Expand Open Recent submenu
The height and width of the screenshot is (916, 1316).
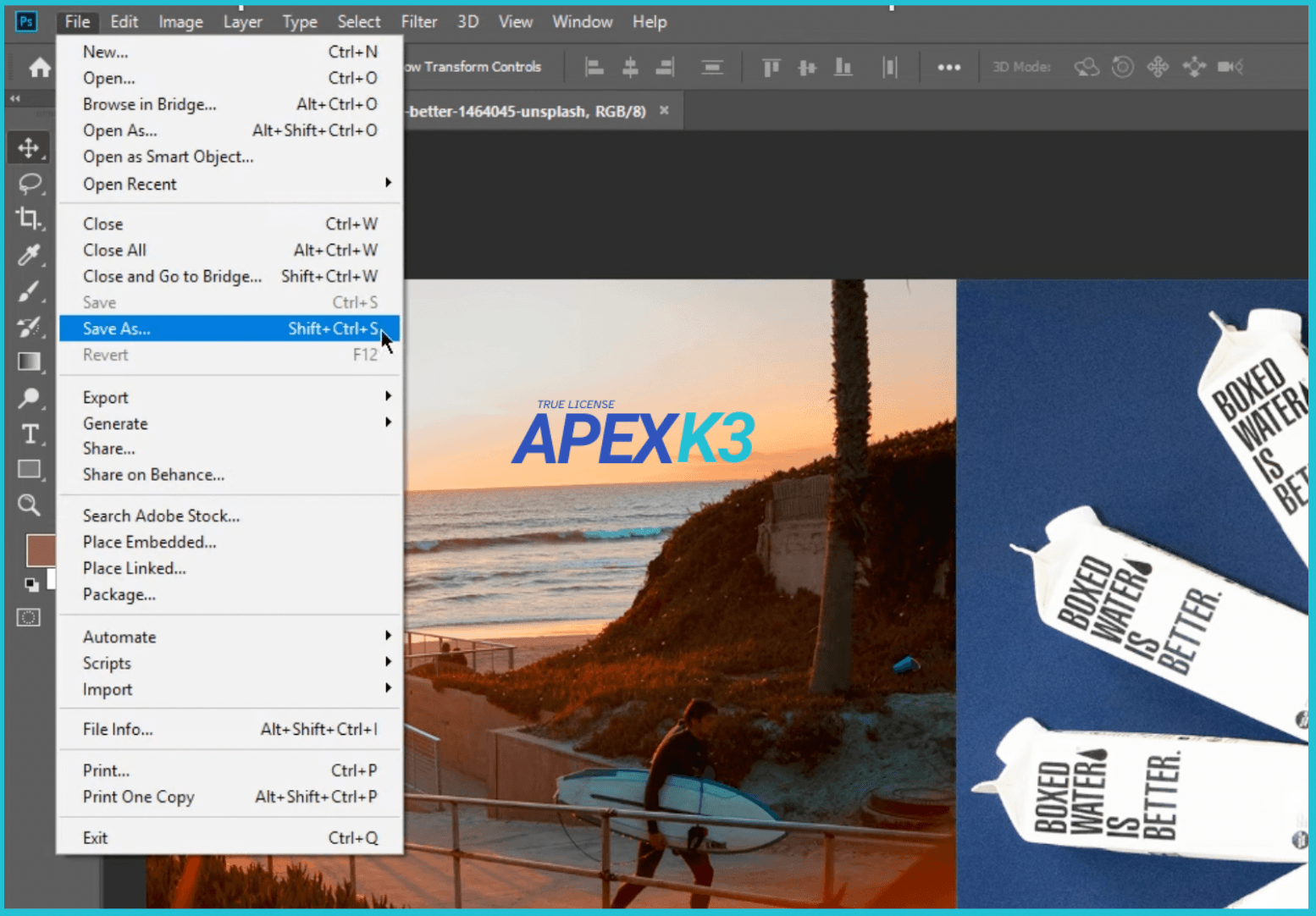click(x=229, y=184)
